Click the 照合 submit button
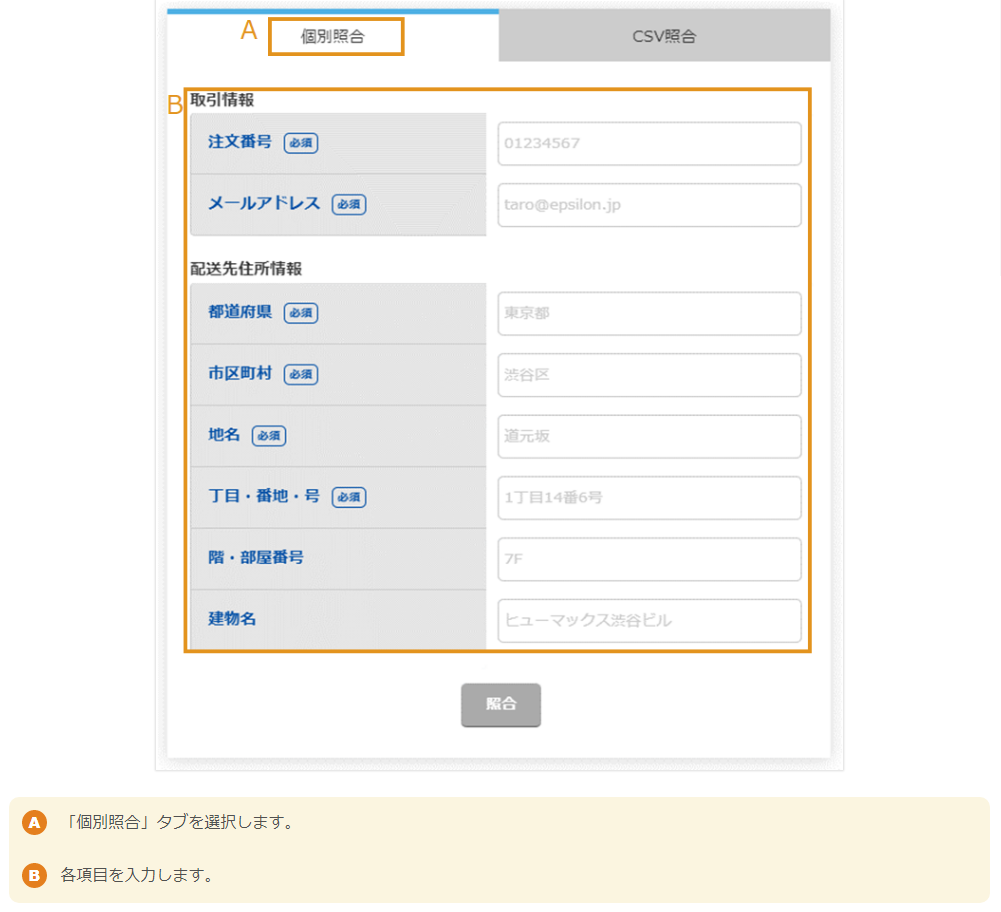The height and width of the screenshot is (912, 1001). pyautogui.click(x=500, y=704)
